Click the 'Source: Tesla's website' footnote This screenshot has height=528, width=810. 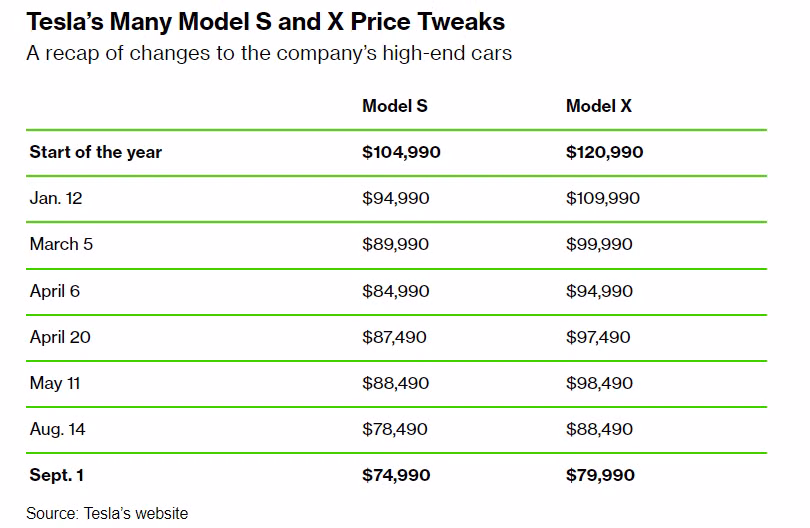tap(107, 513)
